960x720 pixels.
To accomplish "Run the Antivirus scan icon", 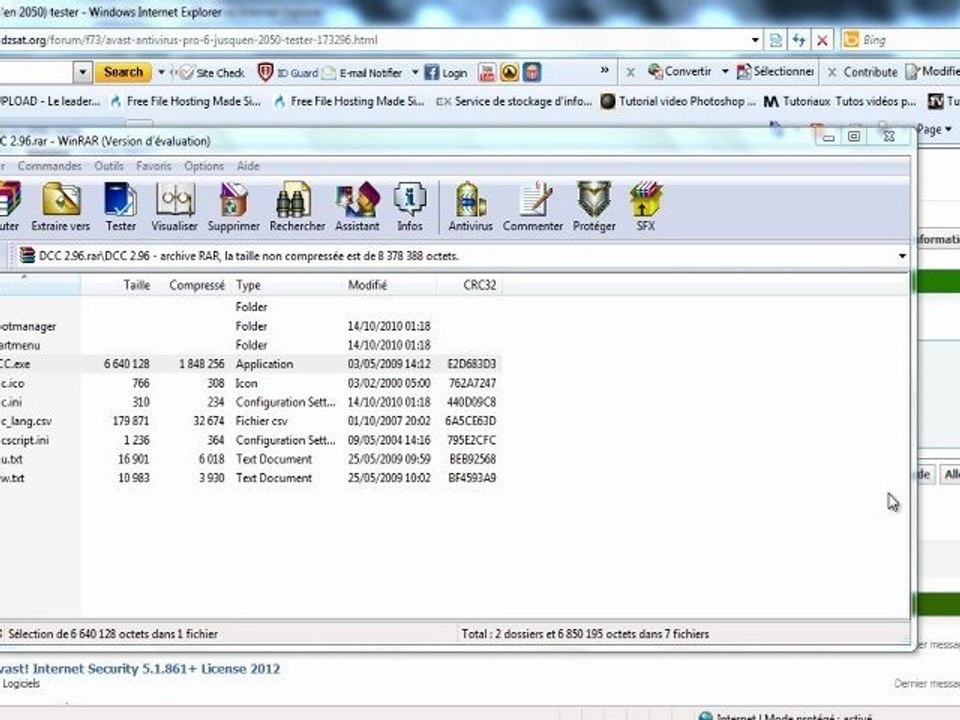I will click(x=470, y=206).
